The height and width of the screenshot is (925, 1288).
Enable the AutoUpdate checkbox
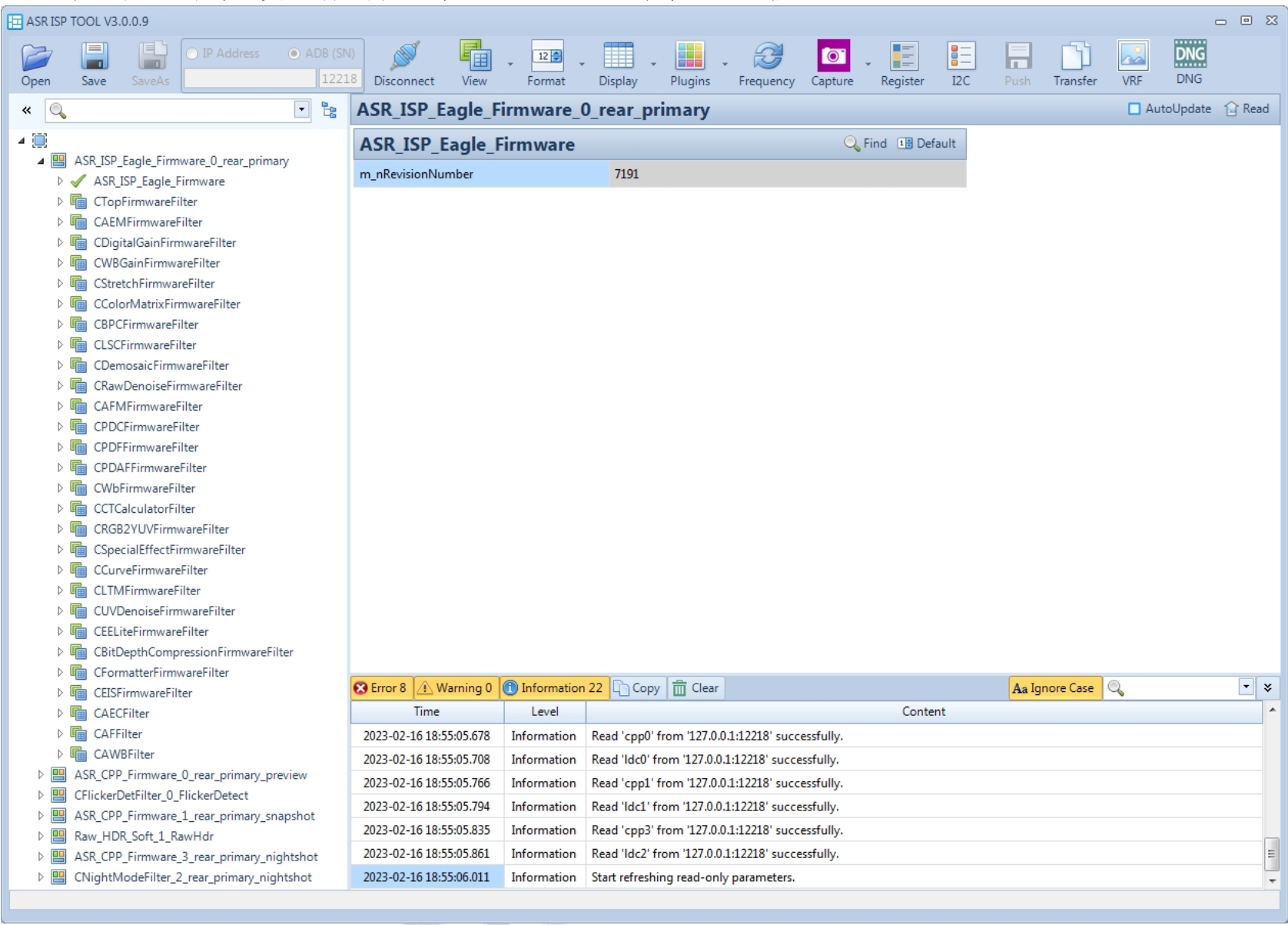click(x=1134, y=109)
